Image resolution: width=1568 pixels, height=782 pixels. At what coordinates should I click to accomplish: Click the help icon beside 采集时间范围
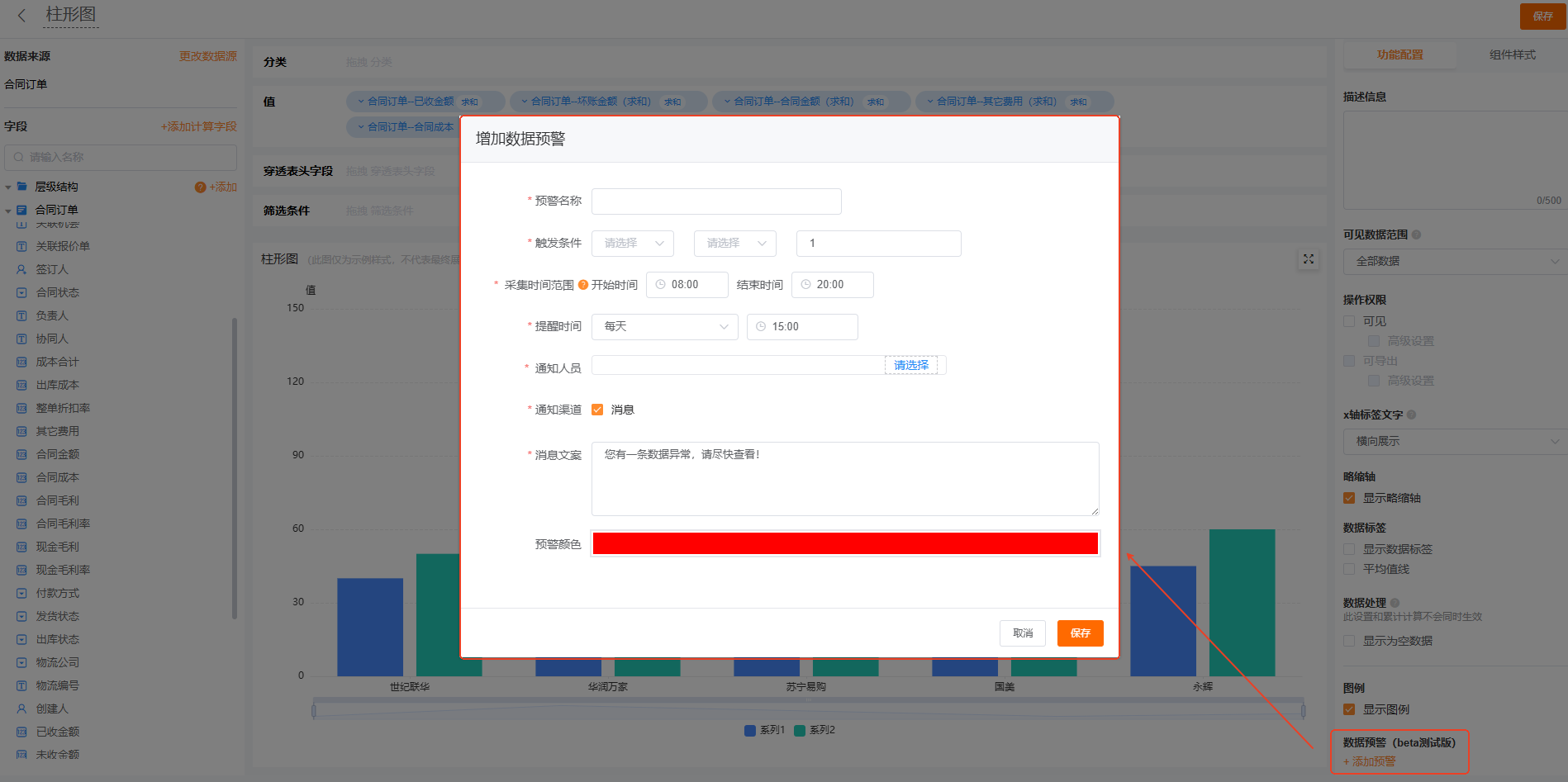[583, 285]
